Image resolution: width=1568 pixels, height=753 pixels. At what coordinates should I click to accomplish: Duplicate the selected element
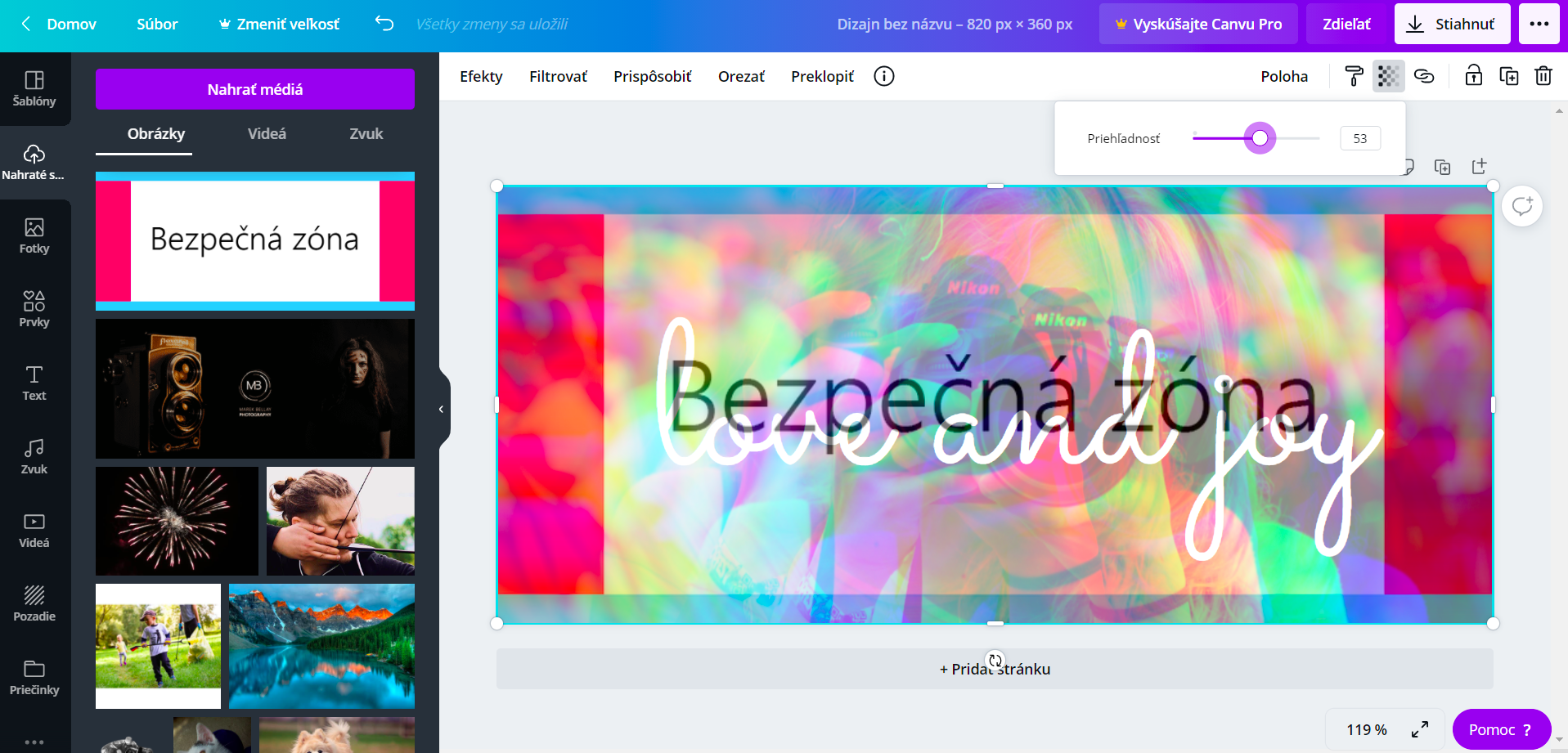point(1509,76)
